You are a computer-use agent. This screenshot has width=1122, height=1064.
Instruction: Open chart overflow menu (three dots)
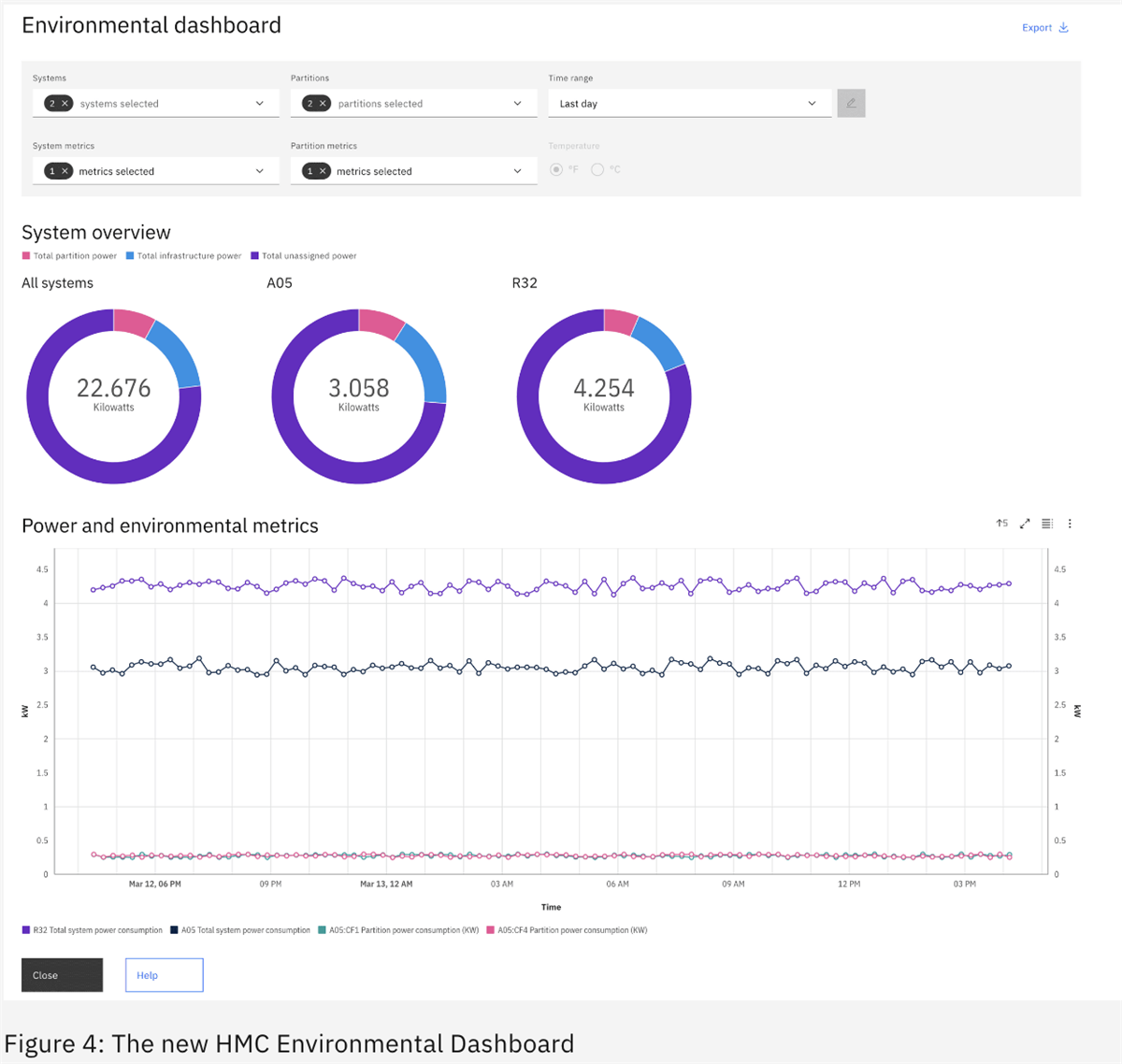click(1070, 524)
